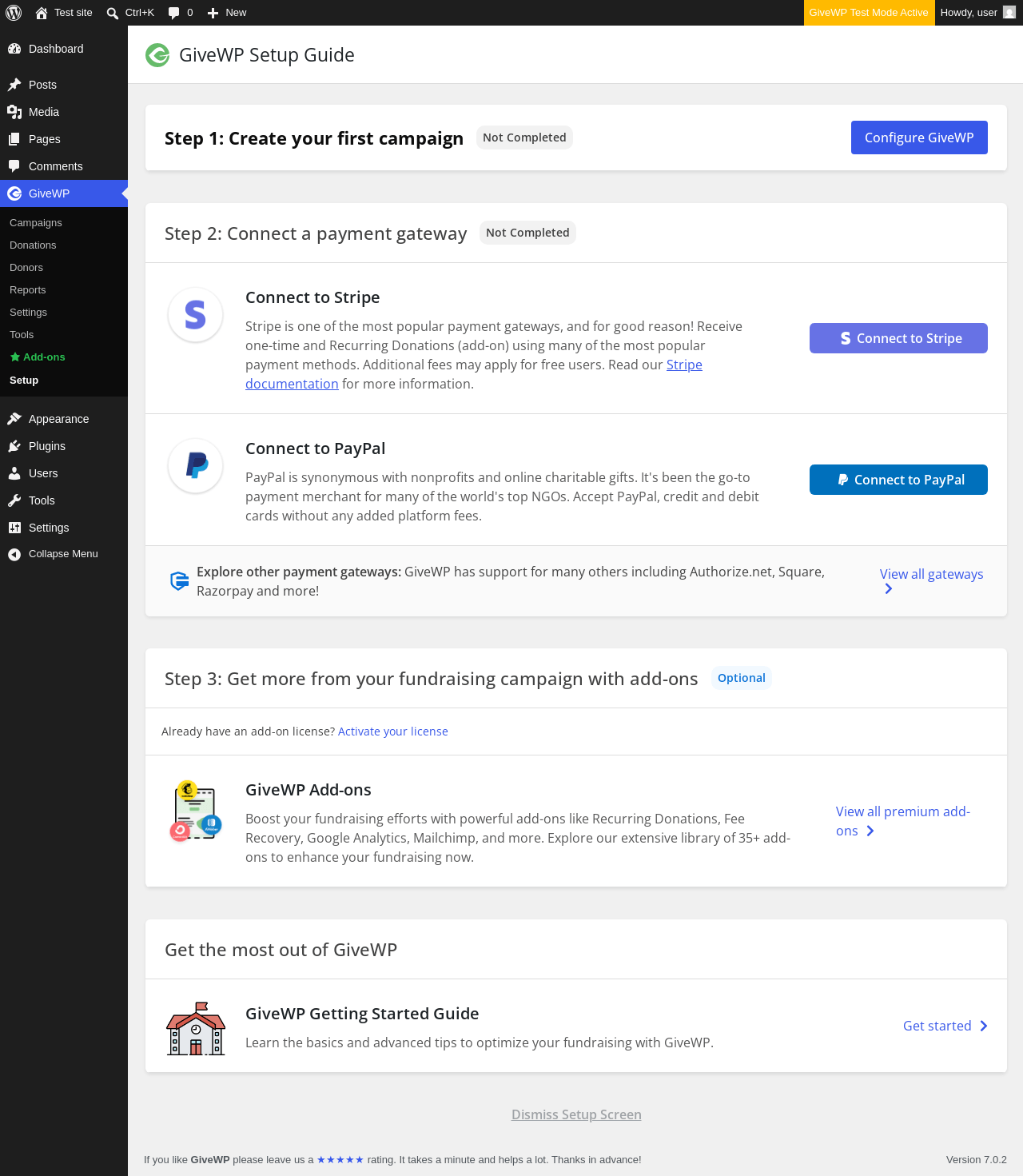Click the Version 7.0.2 footer text
The width and height of the screenshot is (1023, 1176).
tap(977, 1160)
